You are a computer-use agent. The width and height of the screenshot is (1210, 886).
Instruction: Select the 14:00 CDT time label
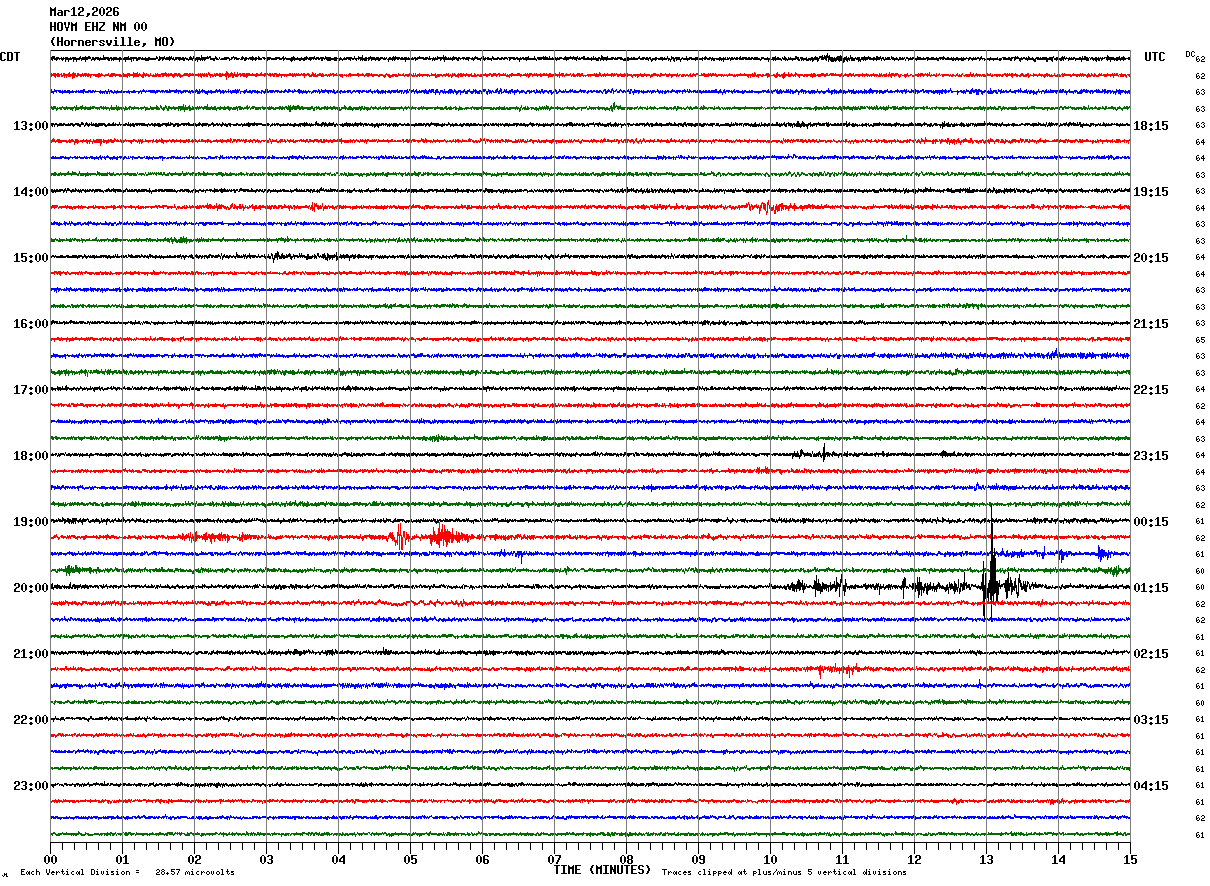[31, 192]
